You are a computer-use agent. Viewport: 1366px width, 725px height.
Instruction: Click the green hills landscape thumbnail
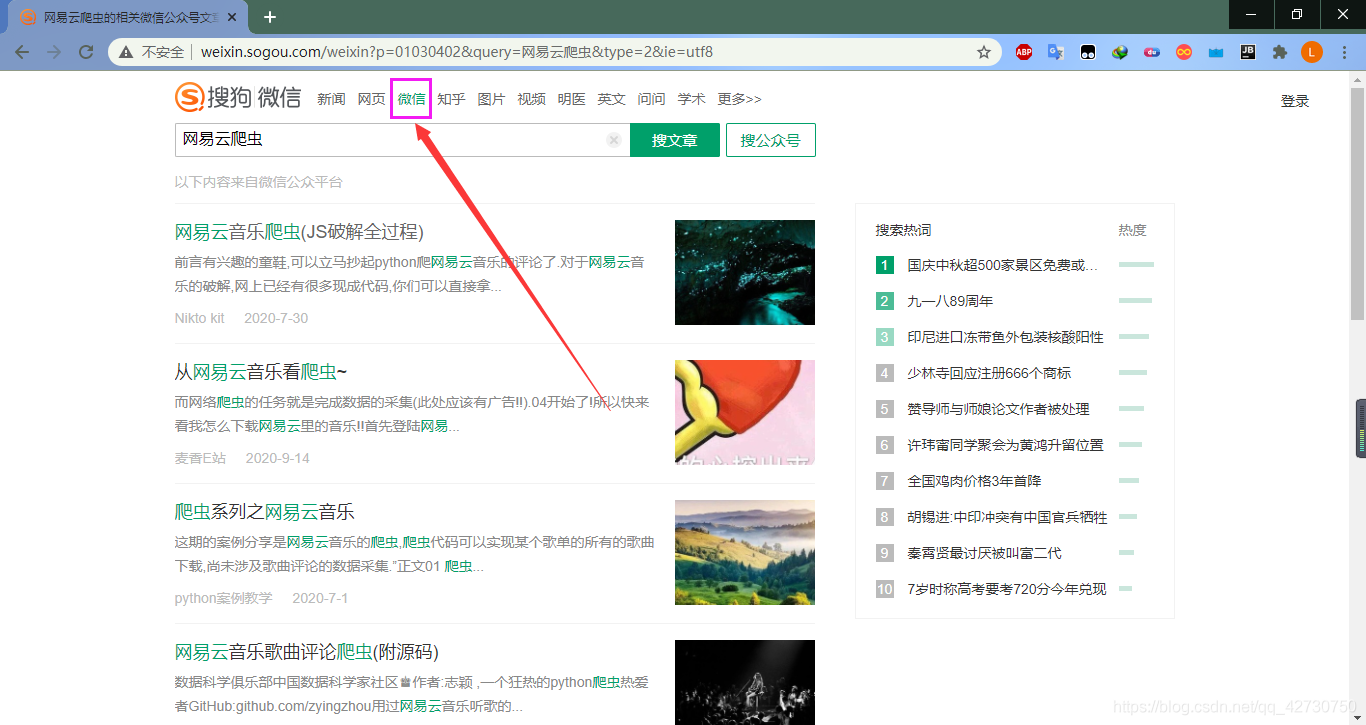tap(745, 552)
